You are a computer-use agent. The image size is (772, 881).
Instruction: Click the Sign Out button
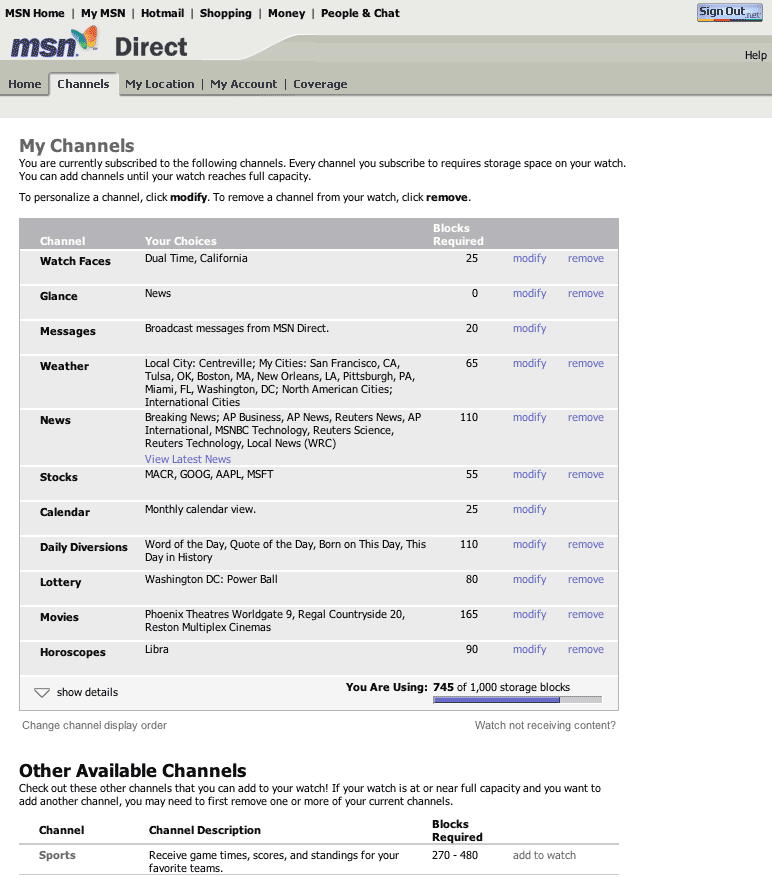pos(729,12)
